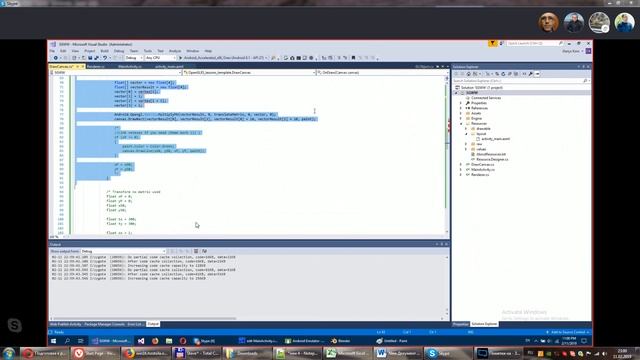Open the member dropdown showing OnDraw(Canvas canvas)

tap(380, 72)
